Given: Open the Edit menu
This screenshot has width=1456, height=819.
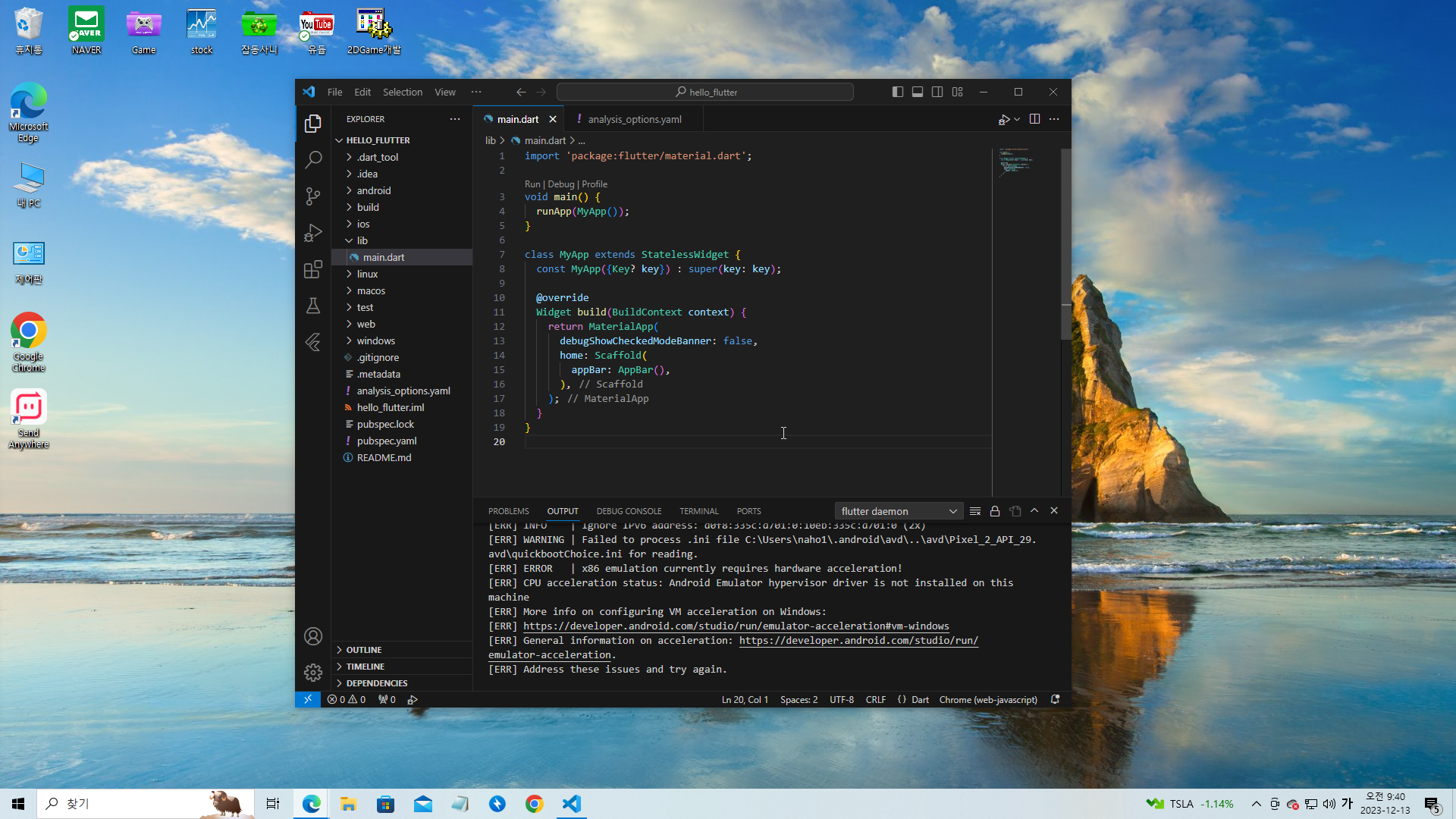Looking at the screenshot, I should point(362,92).
